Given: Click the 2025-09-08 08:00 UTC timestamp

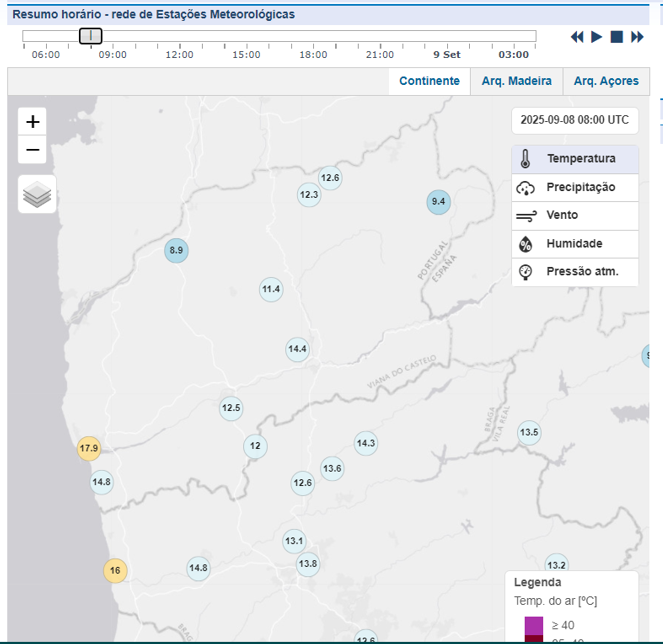Looking at the screenshot, I should [575, 121].
